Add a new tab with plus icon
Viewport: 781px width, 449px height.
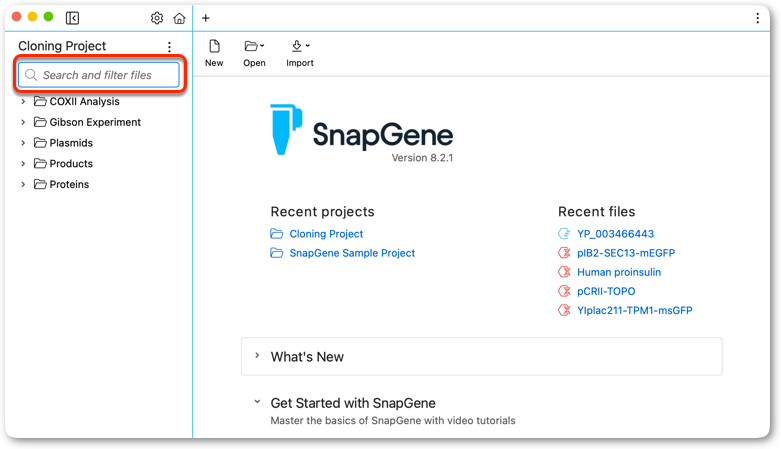[206, 18]
